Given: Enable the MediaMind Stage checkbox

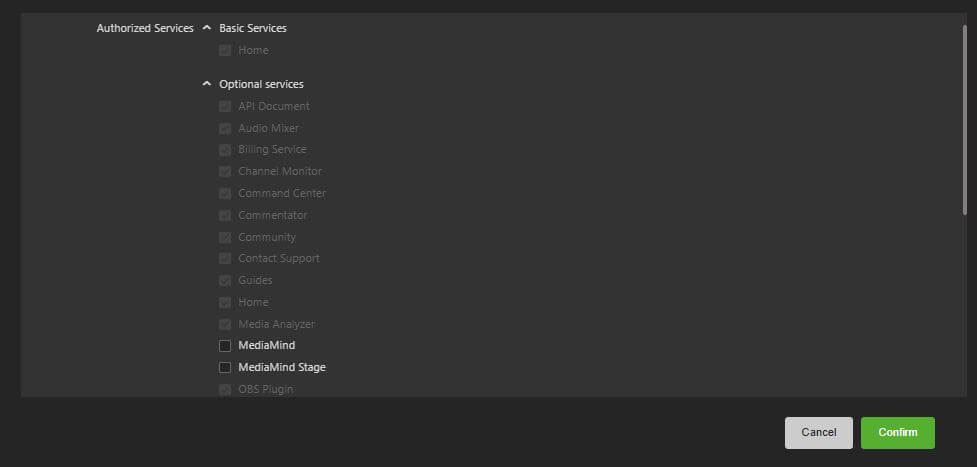Looking at the screenshot, I should 225,368.
